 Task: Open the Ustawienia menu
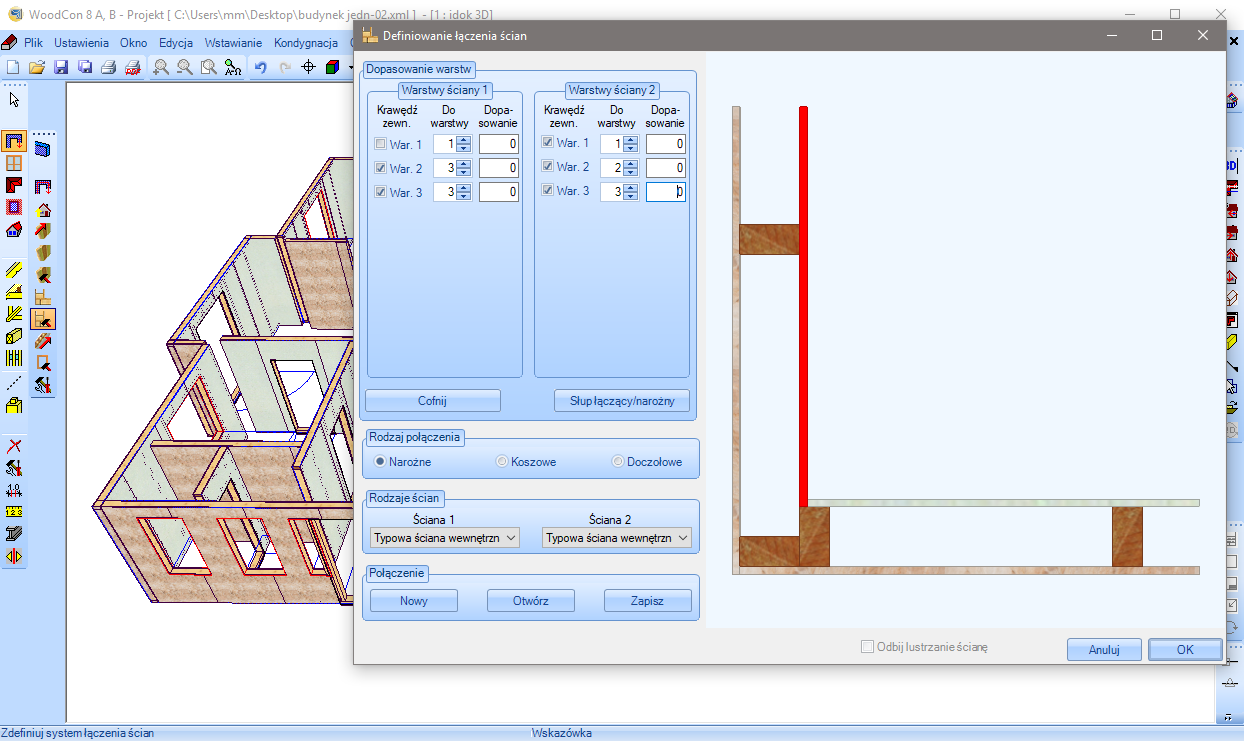click(82, 43)
